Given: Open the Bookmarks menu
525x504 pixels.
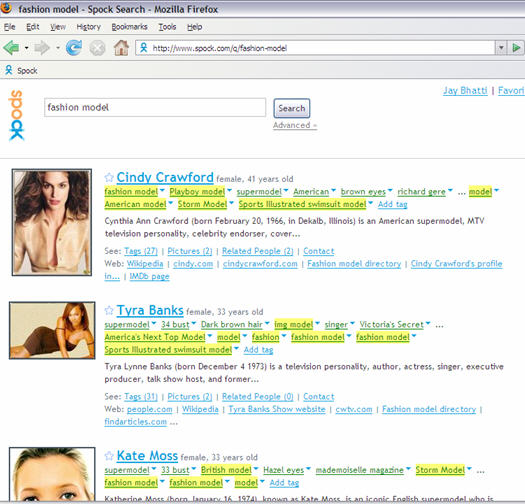Looking at the screenshot, I should (x=130, y=27).
